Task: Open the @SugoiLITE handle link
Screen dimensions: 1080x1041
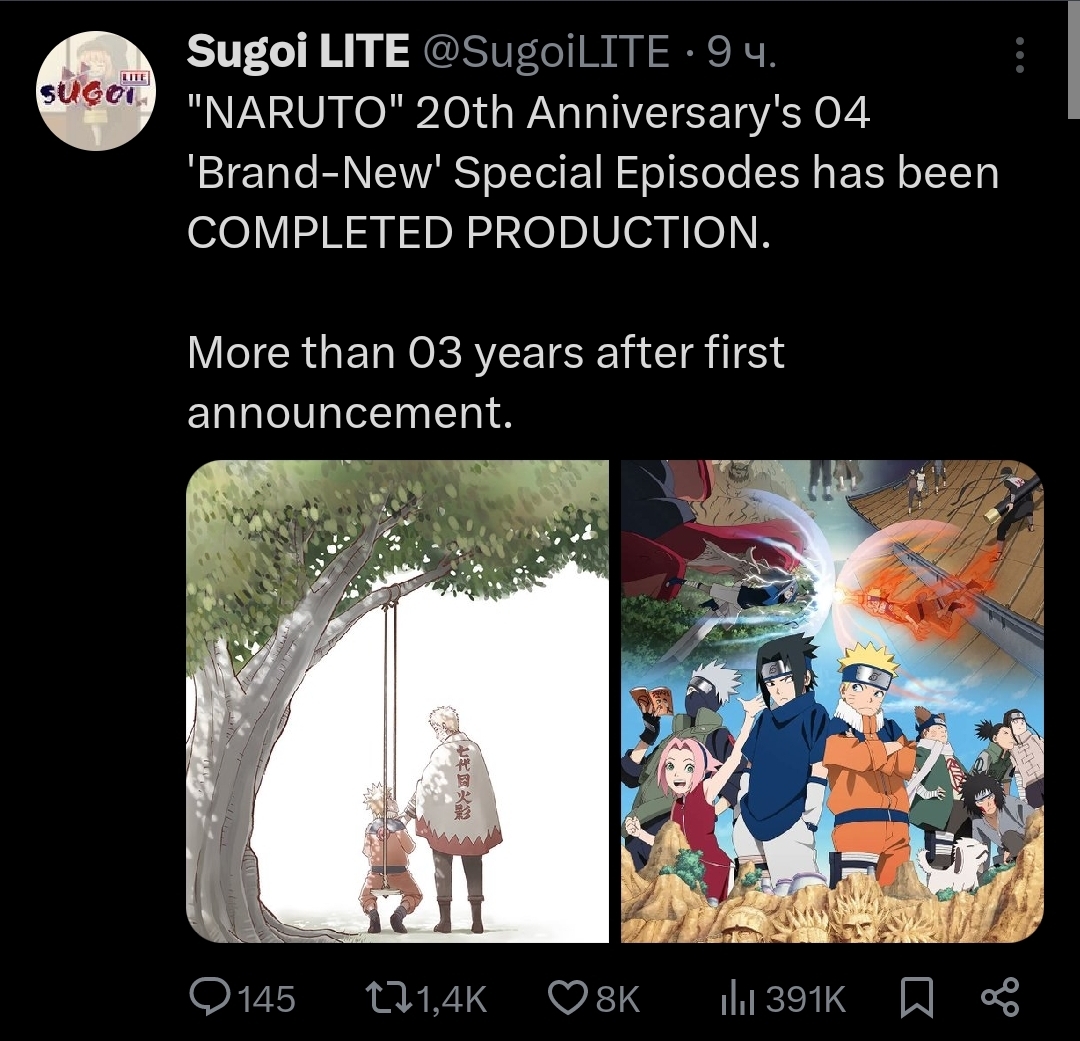Action: coord(547,52)
